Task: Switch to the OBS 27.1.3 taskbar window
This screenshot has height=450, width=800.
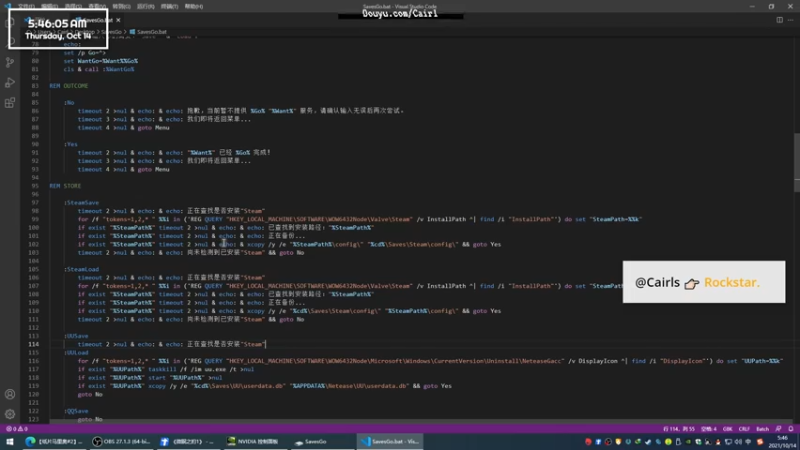Action: point(119,441)
